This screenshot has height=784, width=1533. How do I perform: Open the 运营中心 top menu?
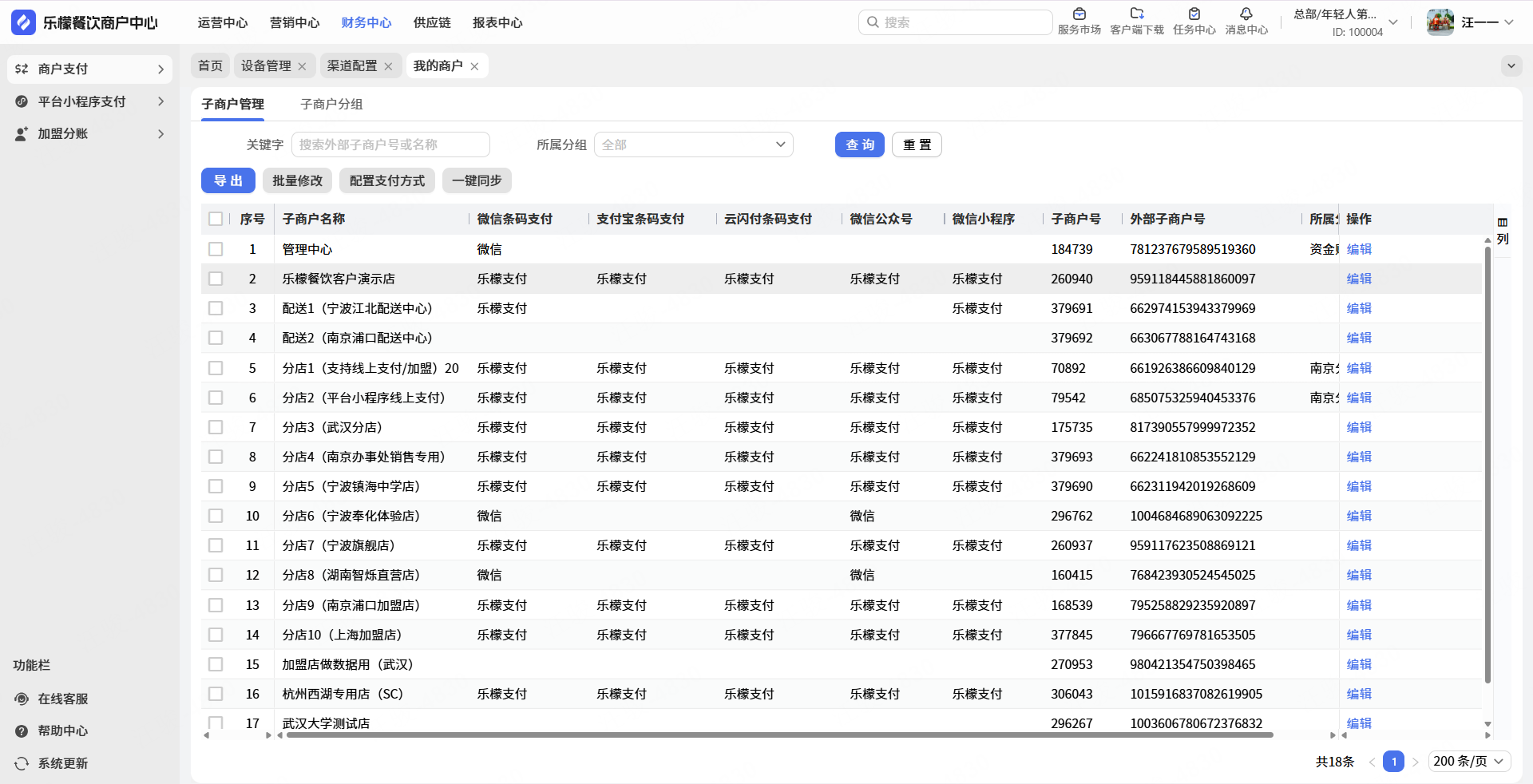(223, 22)
